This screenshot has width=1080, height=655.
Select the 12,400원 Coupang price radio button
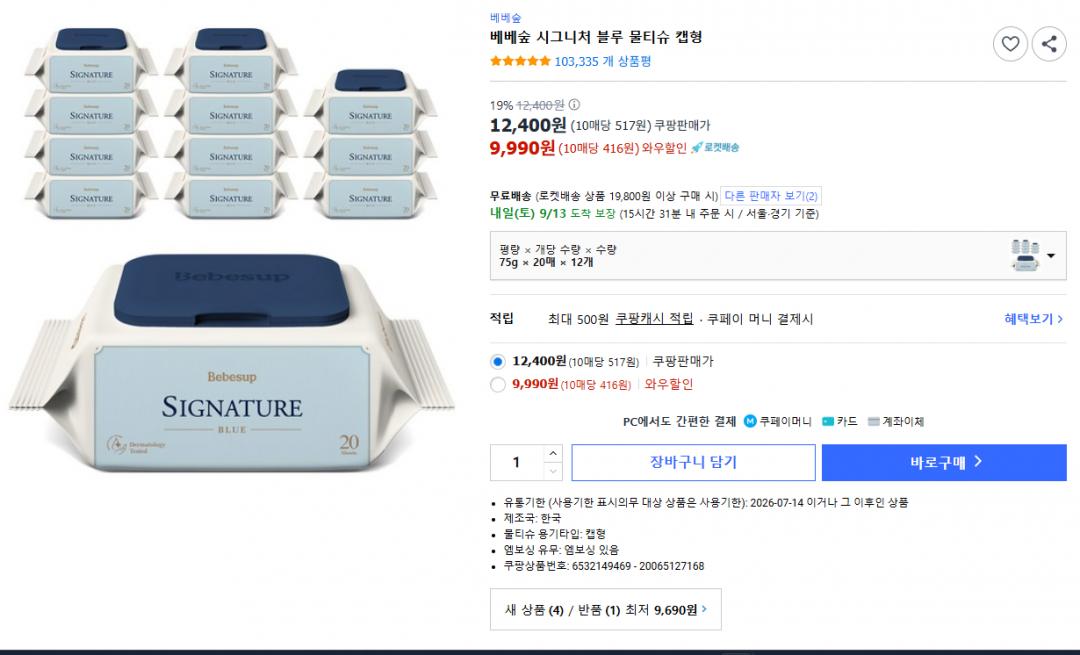(497, 362)
